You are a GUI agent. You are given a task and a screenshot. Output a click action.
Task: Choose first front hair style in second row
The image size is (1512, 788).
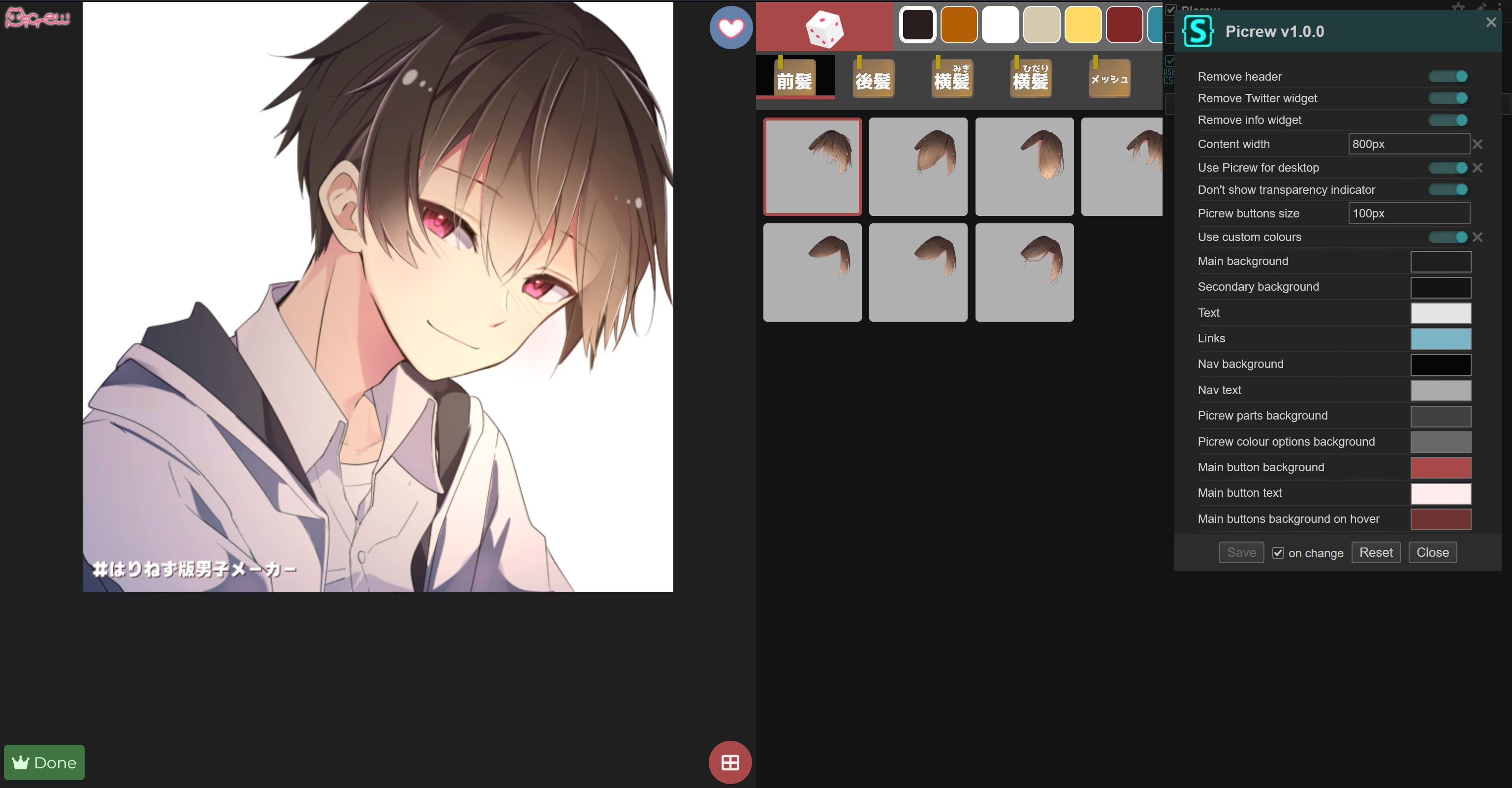click(x=812, y=272)
